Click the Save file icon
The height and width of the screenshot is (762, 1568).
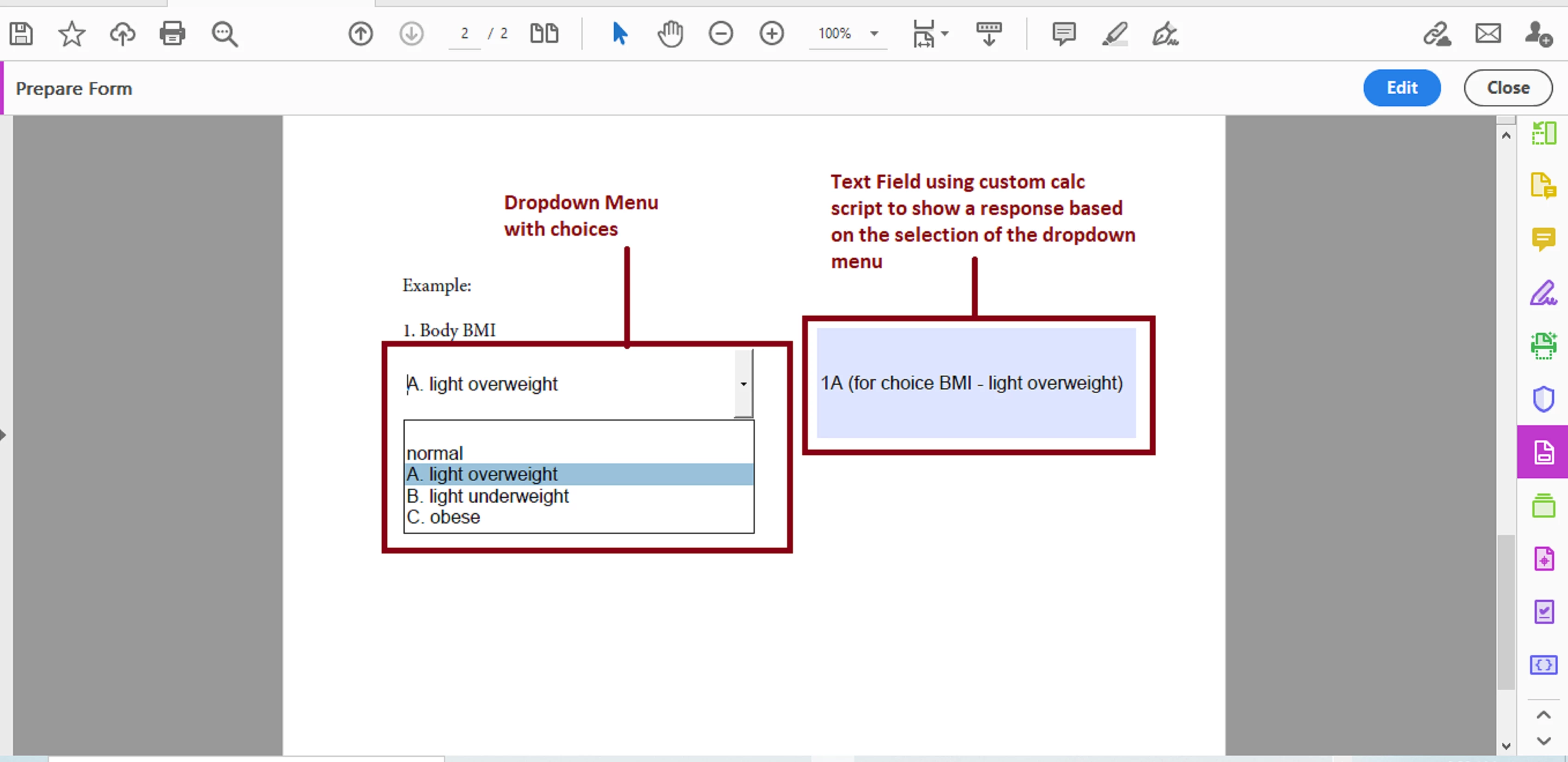pos(21,33)
